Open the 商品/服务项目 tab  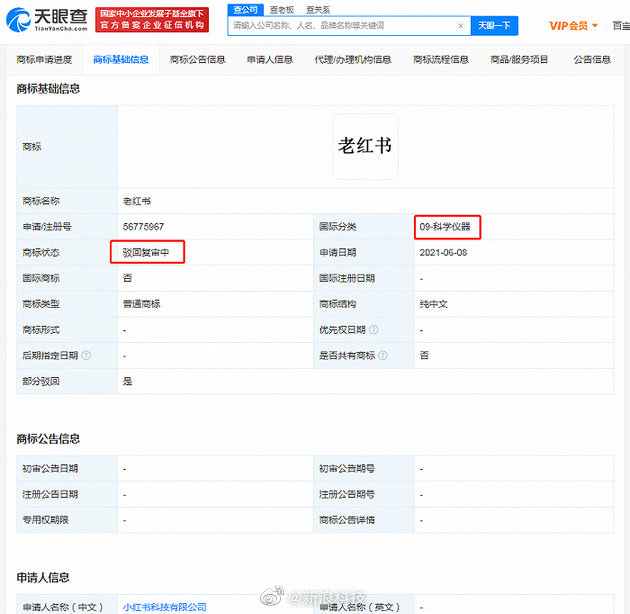click(520, 60)
